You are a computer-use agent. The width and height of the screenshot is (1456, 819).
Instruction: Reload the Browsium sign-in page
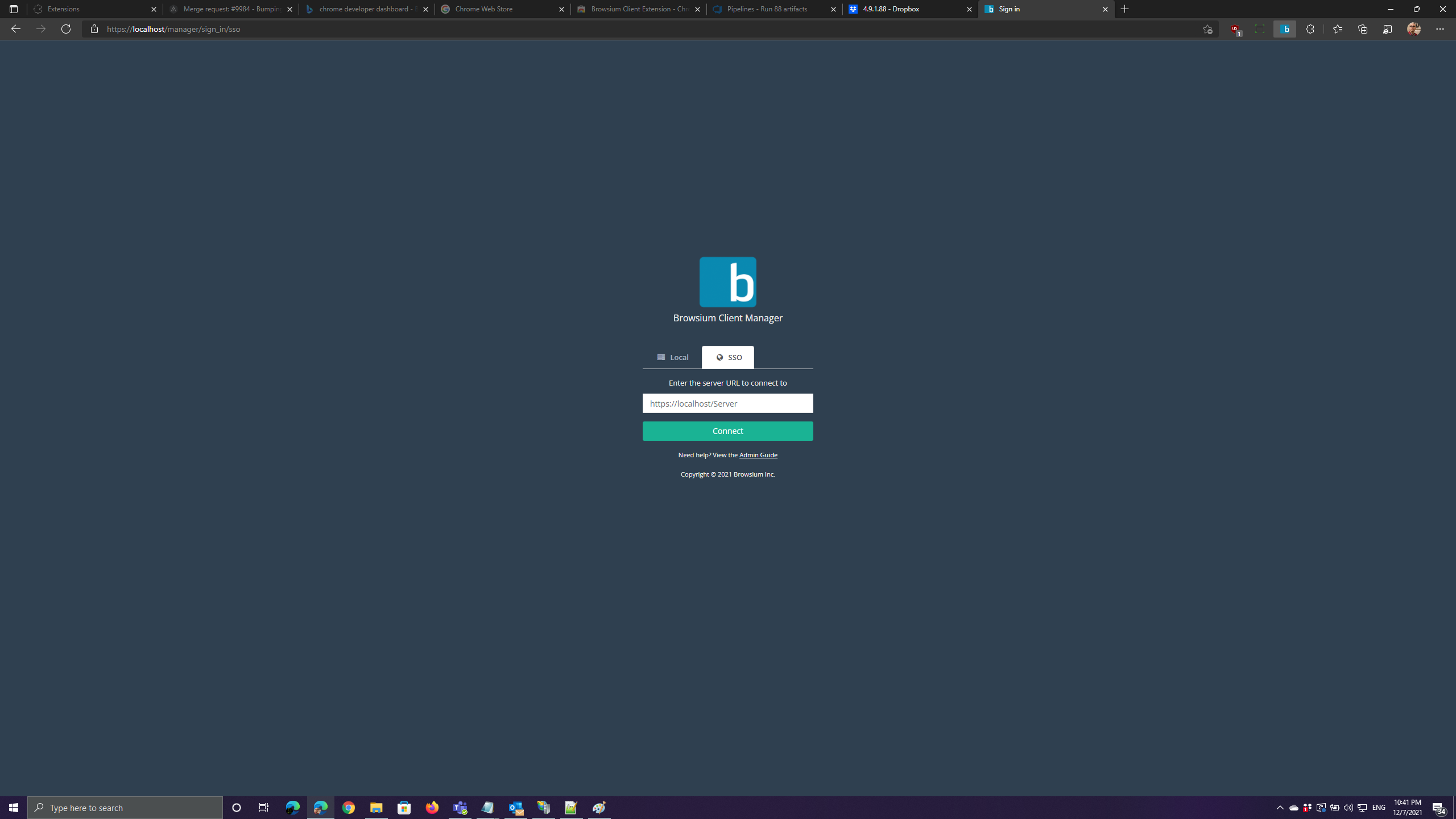(x=65, y=29)
